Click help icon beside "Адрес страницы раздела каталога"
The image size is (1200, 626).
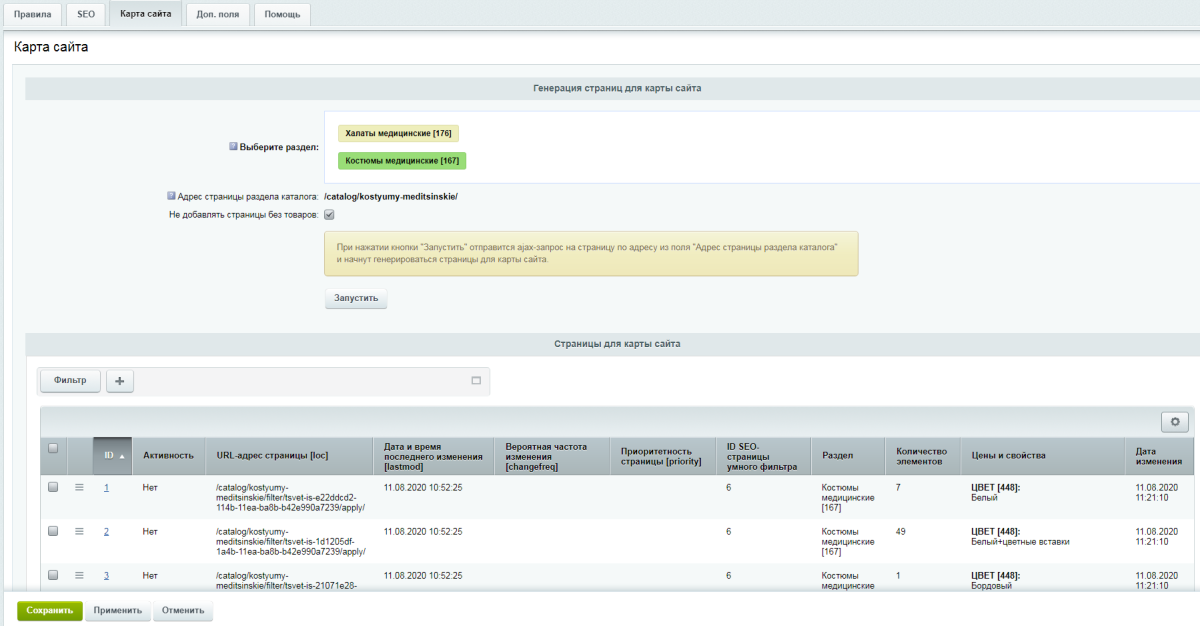point(171,196)
